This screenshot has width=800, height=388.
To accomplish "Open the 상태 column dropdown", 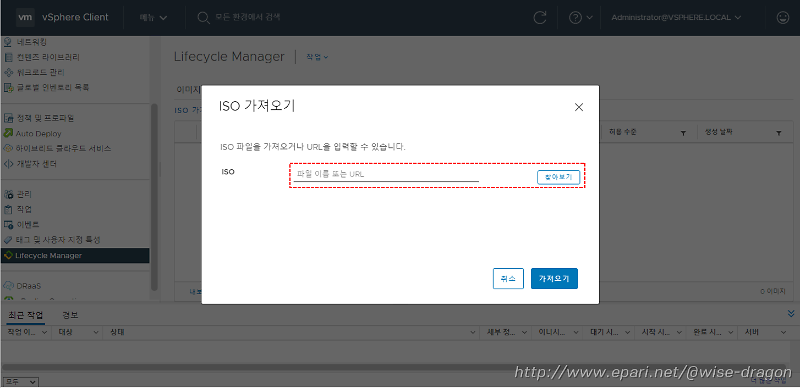I will click(473, 332).
